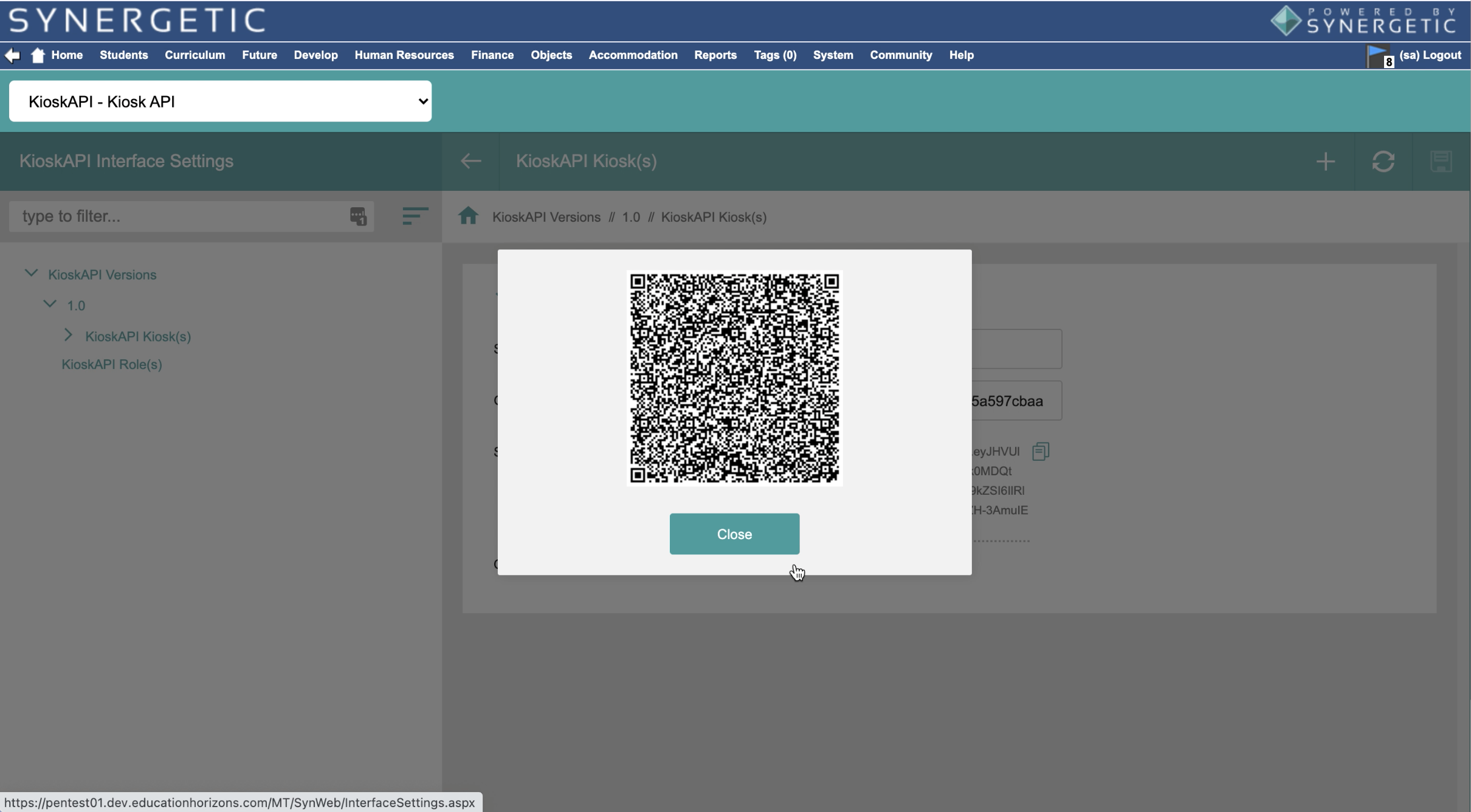
Task: Click the password manager icon inside filter field
Action: tap(358, 216)
